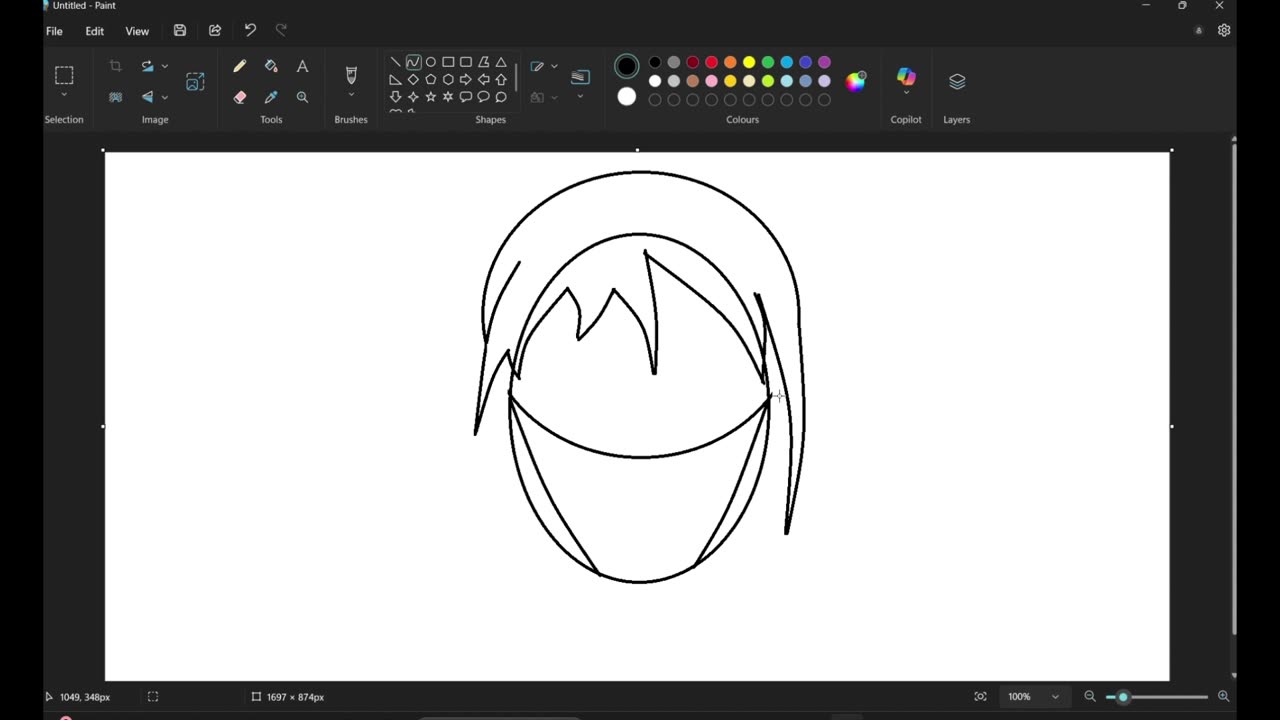Select the Diamond shape

pyautogui.click(x=413, y=80)
